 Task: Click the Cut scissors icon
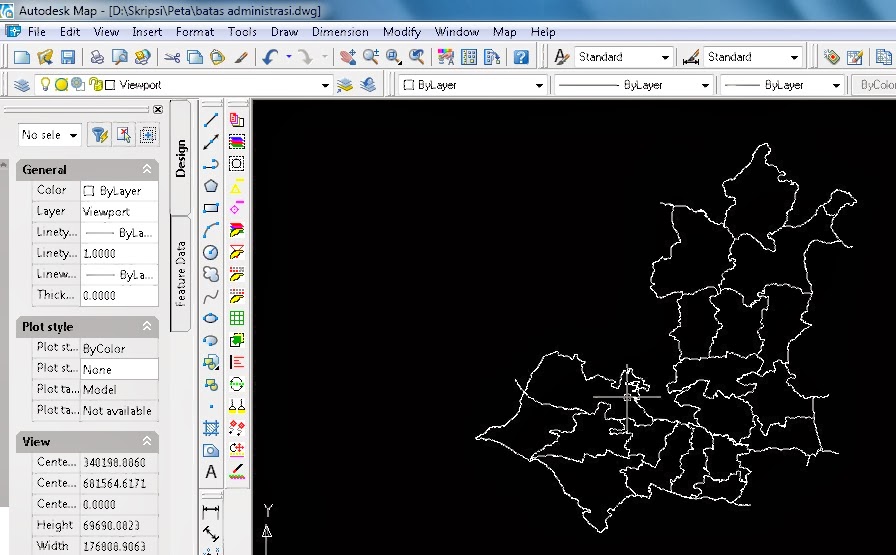pyautogui.click(x=172, y=57)
